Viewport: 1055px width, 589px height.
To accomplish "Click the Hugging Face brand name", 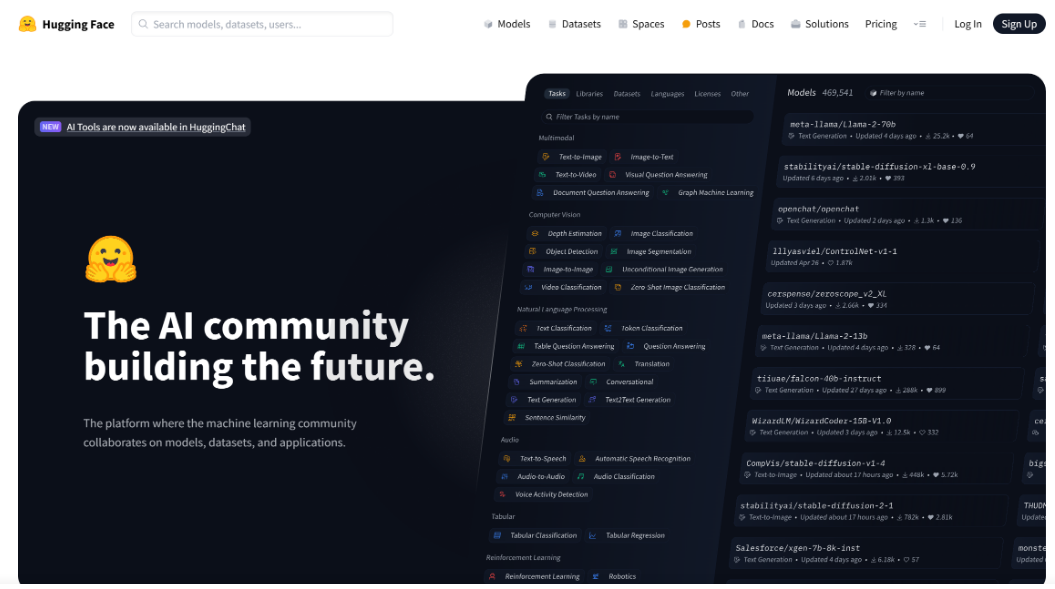I will [x=78, y=24].
